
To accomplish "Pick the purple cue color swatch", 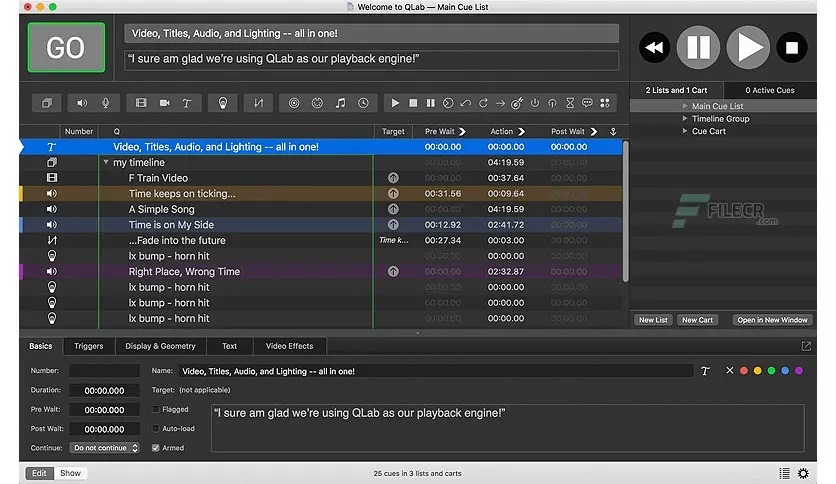I will pyautogui.click(x=798, y=371).
